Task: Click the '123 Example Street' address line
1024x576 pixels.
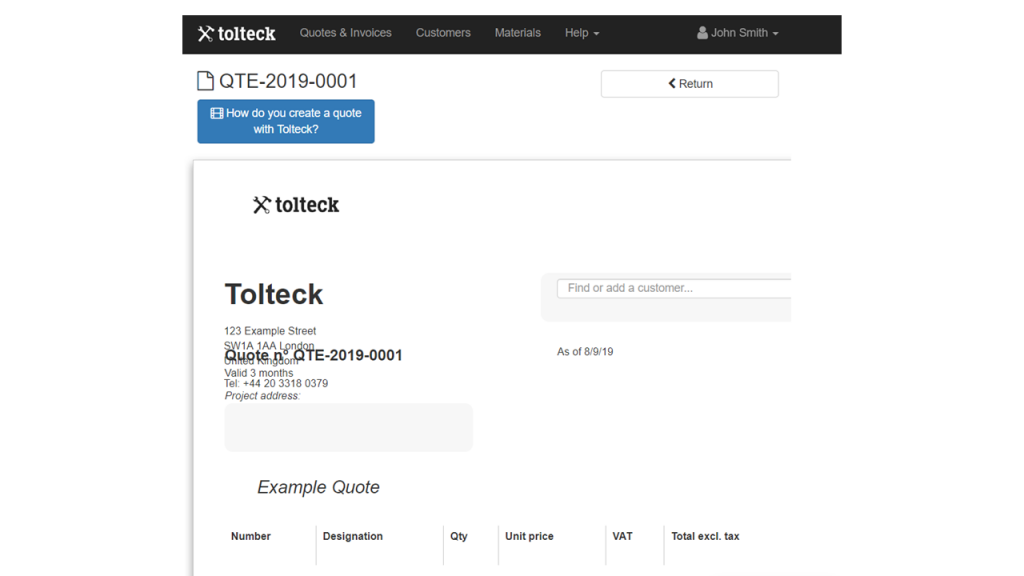Action: point(270,331)
